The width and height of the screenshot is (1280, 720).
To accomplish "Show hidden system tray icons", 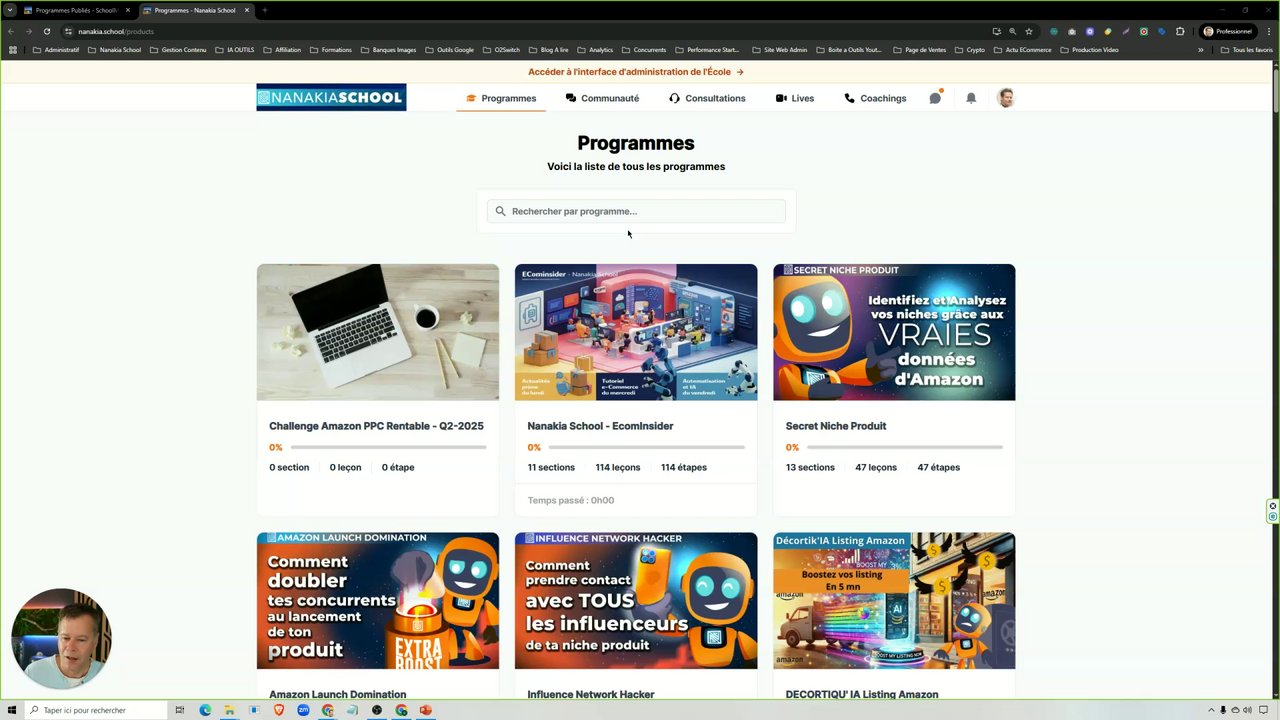I will (1211, 710).
